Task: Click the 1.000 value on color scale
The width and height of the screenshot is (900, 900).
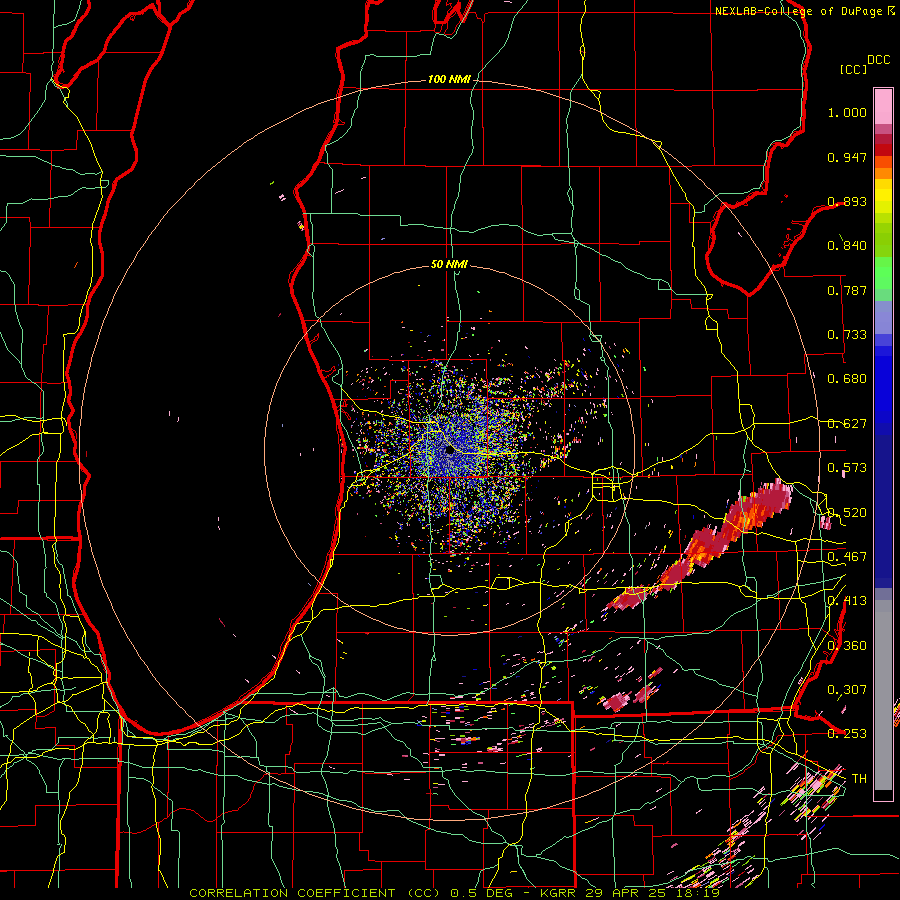Action: [x=847, y=112]
